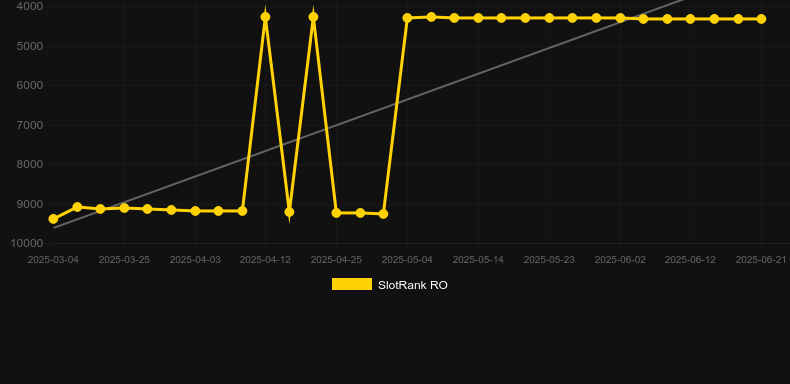Select the first data point at 2025-03-04
The height and width of the screenshot is (384, 790).
click(x=53, y=219)
